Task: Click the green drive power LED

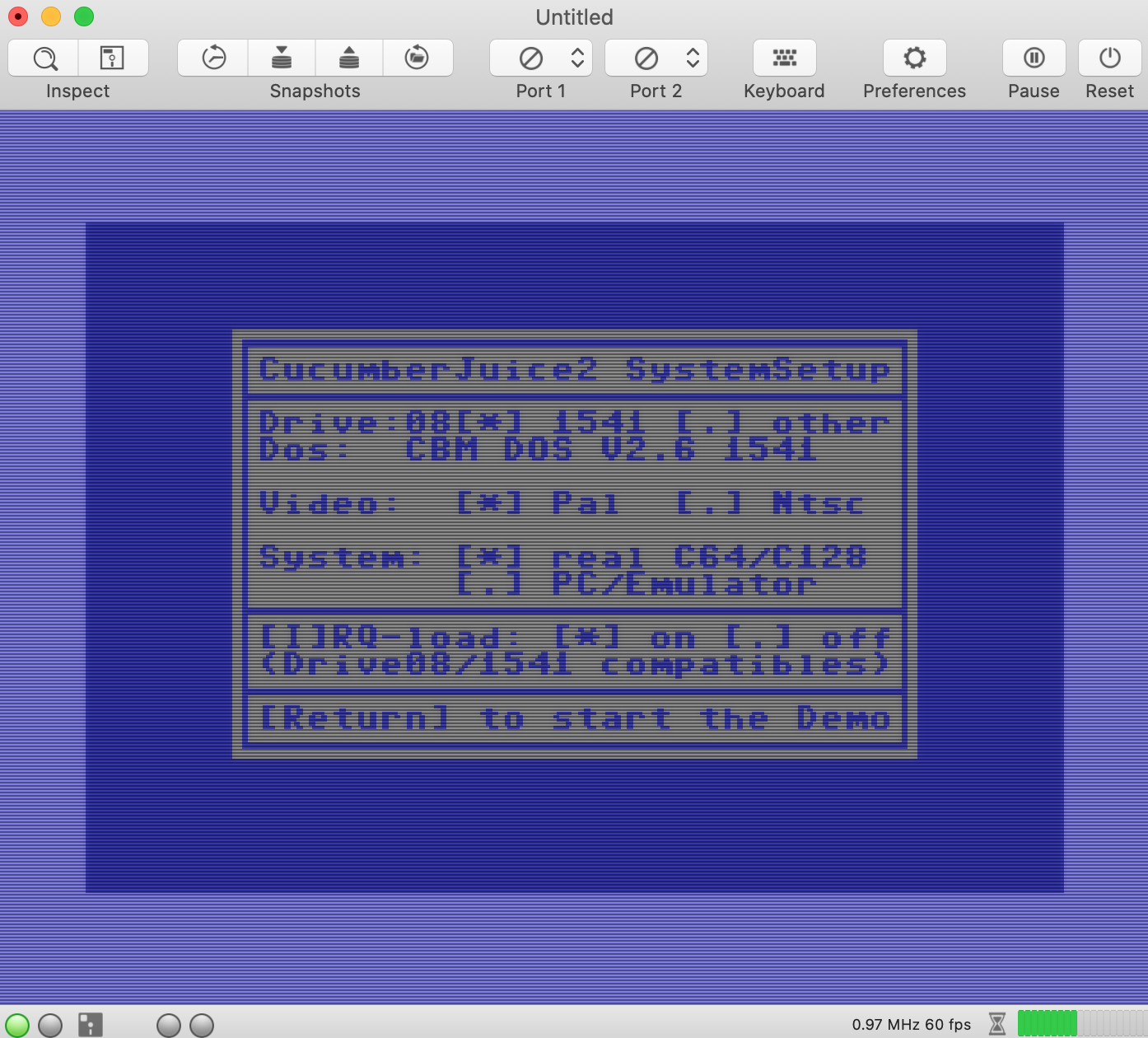Action: [x=17, y=1025]
